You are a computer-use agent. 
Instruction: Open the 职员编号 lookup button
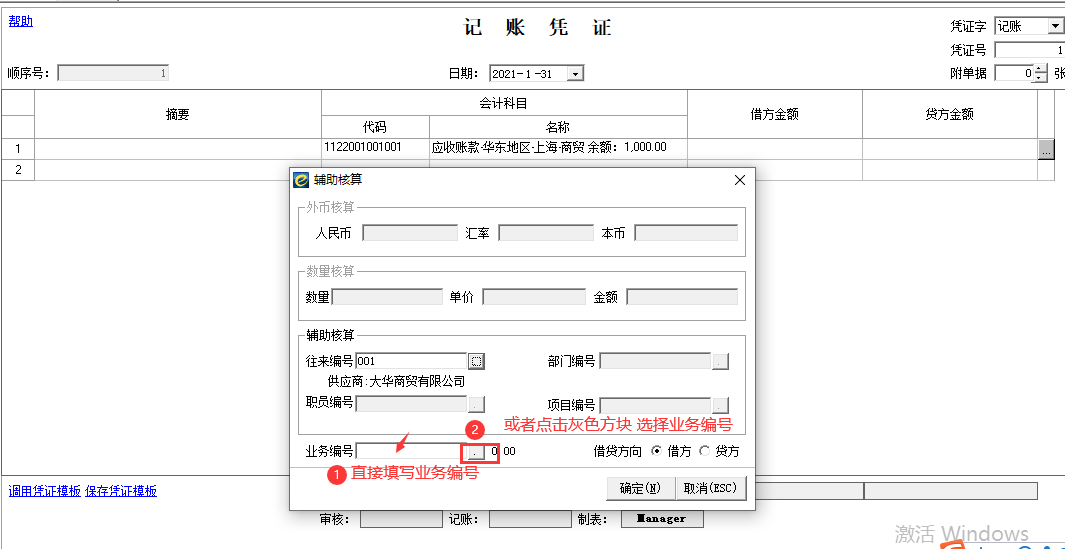tap(477, 404)
